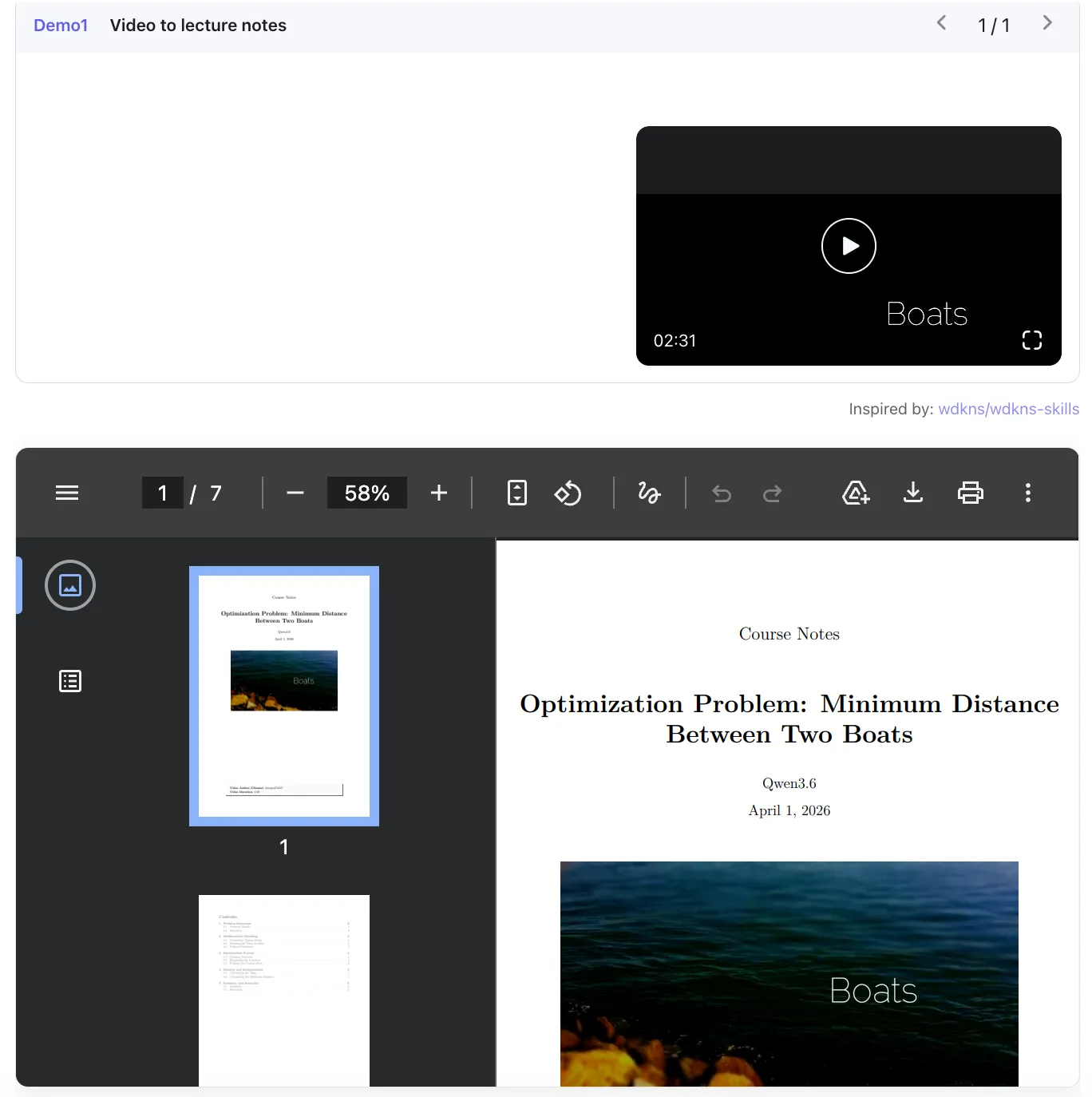The height and width of the screenshot is (1097, 1092).
Task: Enter fullscreen mode on video player
Action: pos(1031,340)
